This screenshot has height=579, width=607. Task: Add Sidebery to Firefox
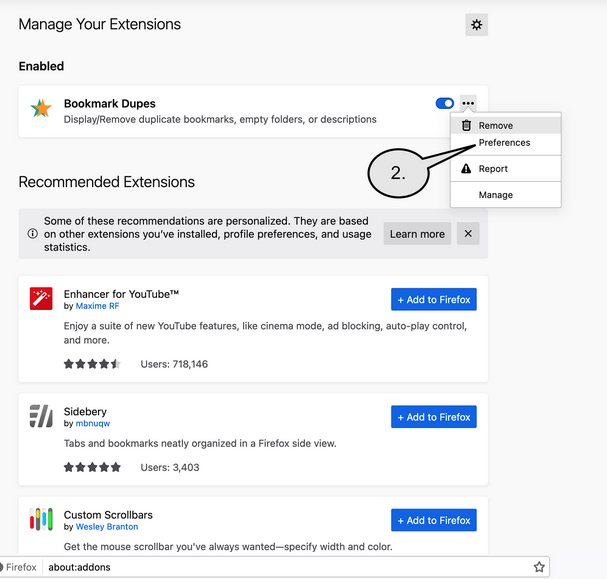click(x=434, y=417)
